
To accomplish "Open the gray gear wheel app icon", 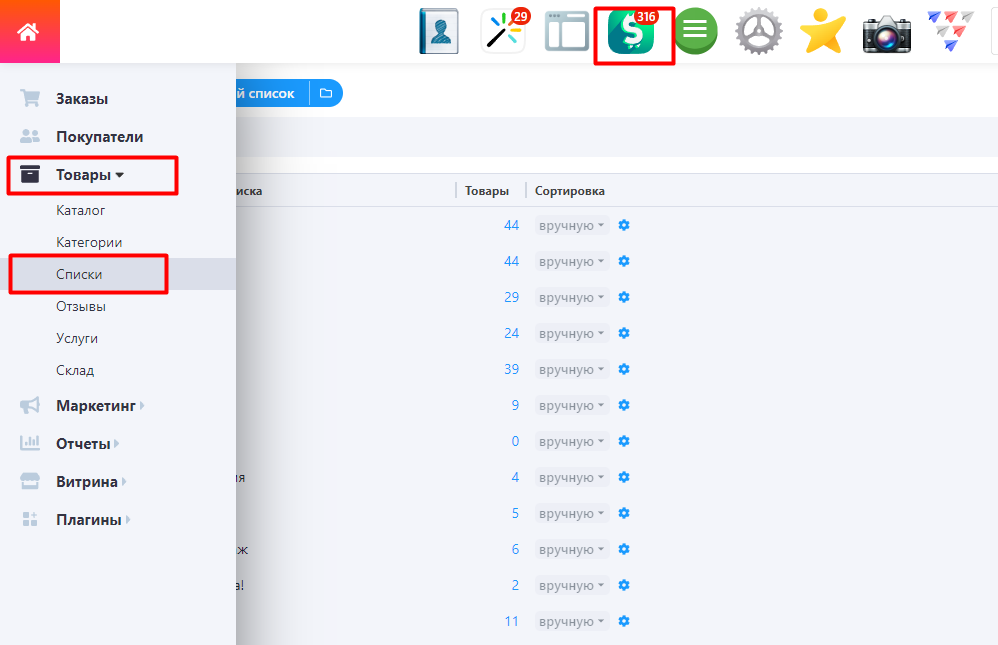I will [x=758, y=32].
